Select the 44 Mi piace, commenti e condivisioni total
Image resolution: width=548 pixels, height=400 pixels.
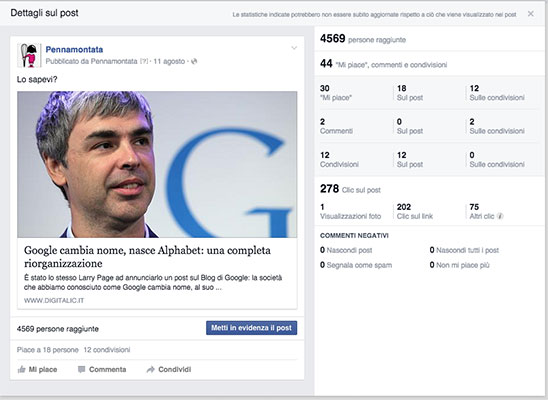383,64
